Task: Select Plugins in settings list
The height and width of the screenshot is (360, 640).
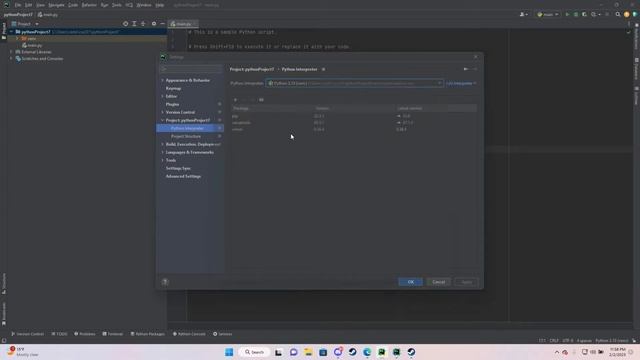Action: click(x=172, y=104)
